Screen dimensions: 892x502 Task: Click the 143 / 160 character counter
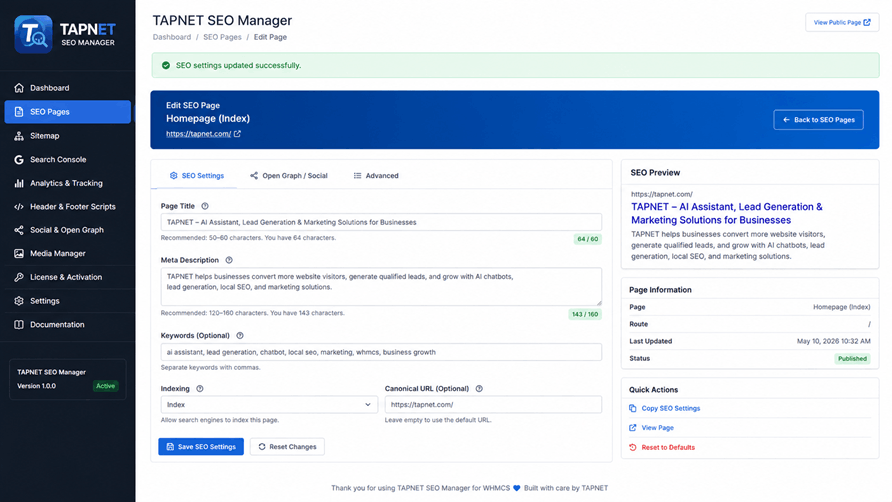click(x=585, y=314)
